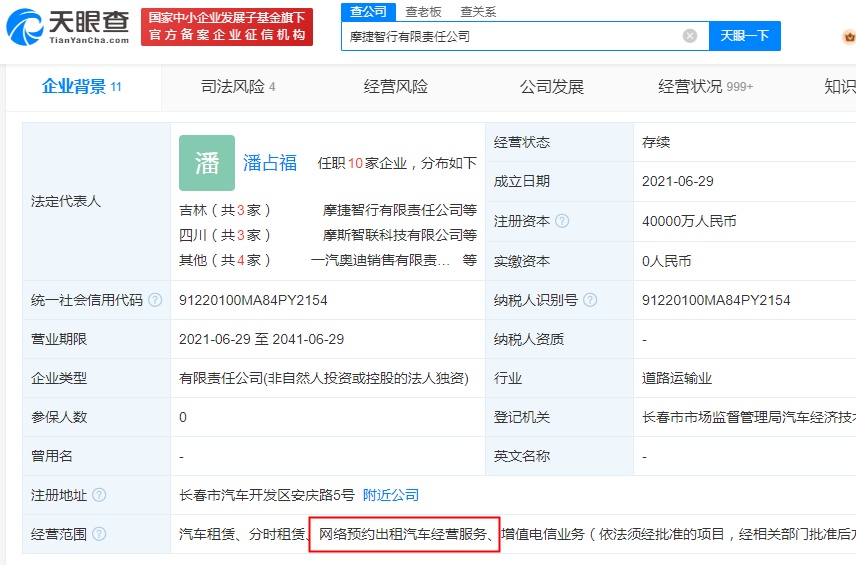Open the legal representative 潘占福 link
Screen dimensions: 856x565
click(270, 163)
